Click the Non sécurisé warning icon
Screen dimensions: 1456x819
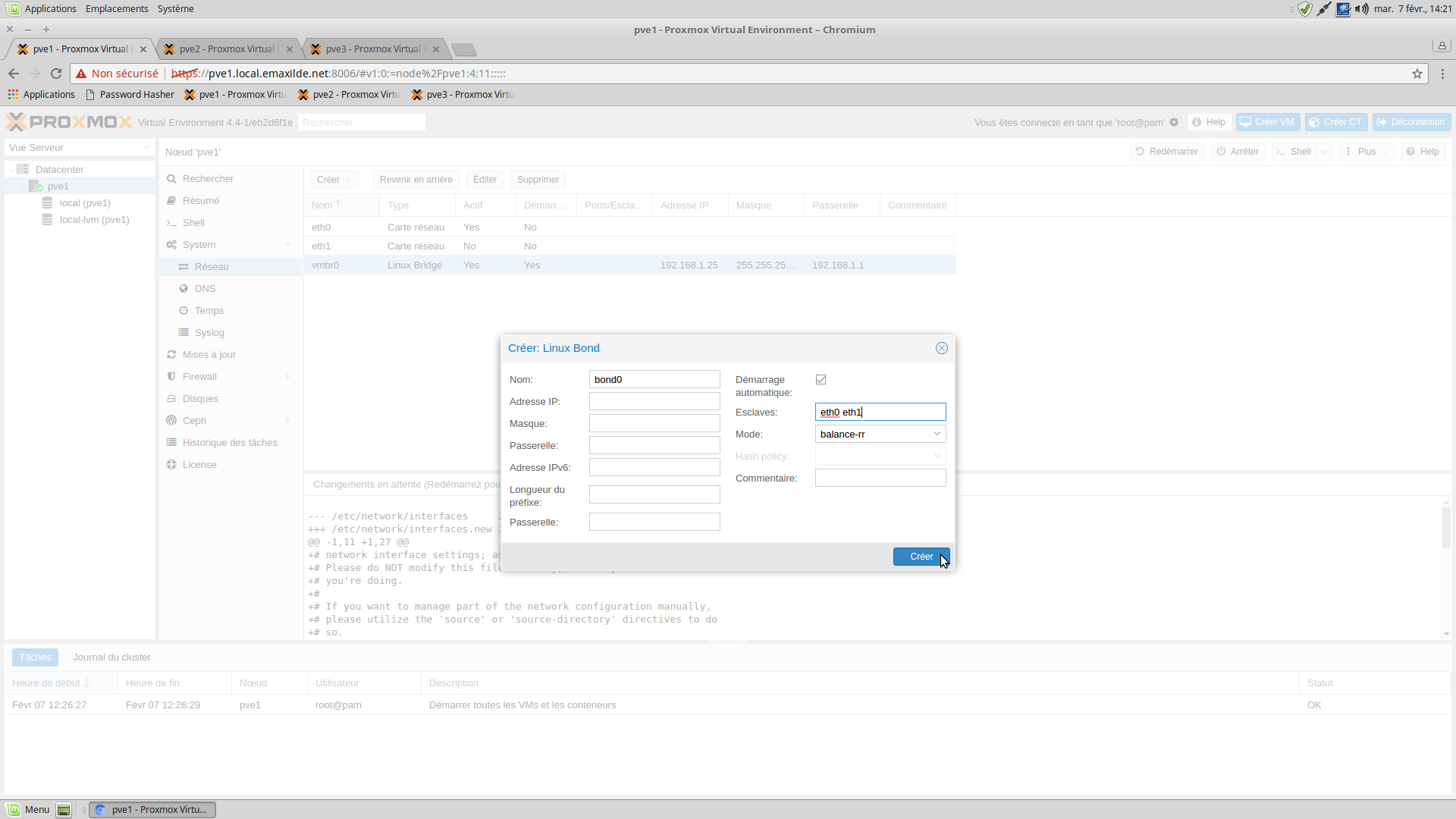click(81, 74)
